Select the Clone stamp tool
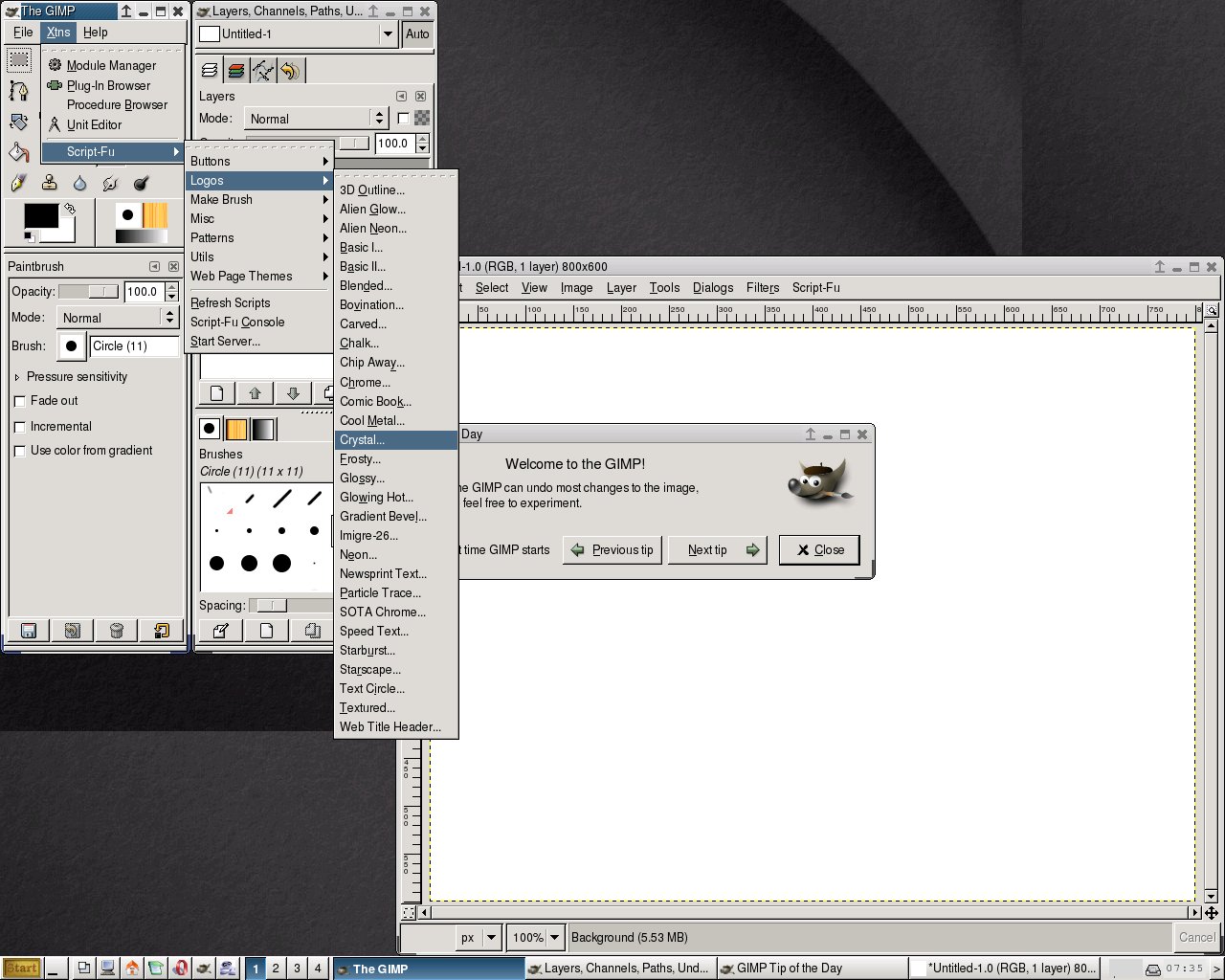 point(50,183)
